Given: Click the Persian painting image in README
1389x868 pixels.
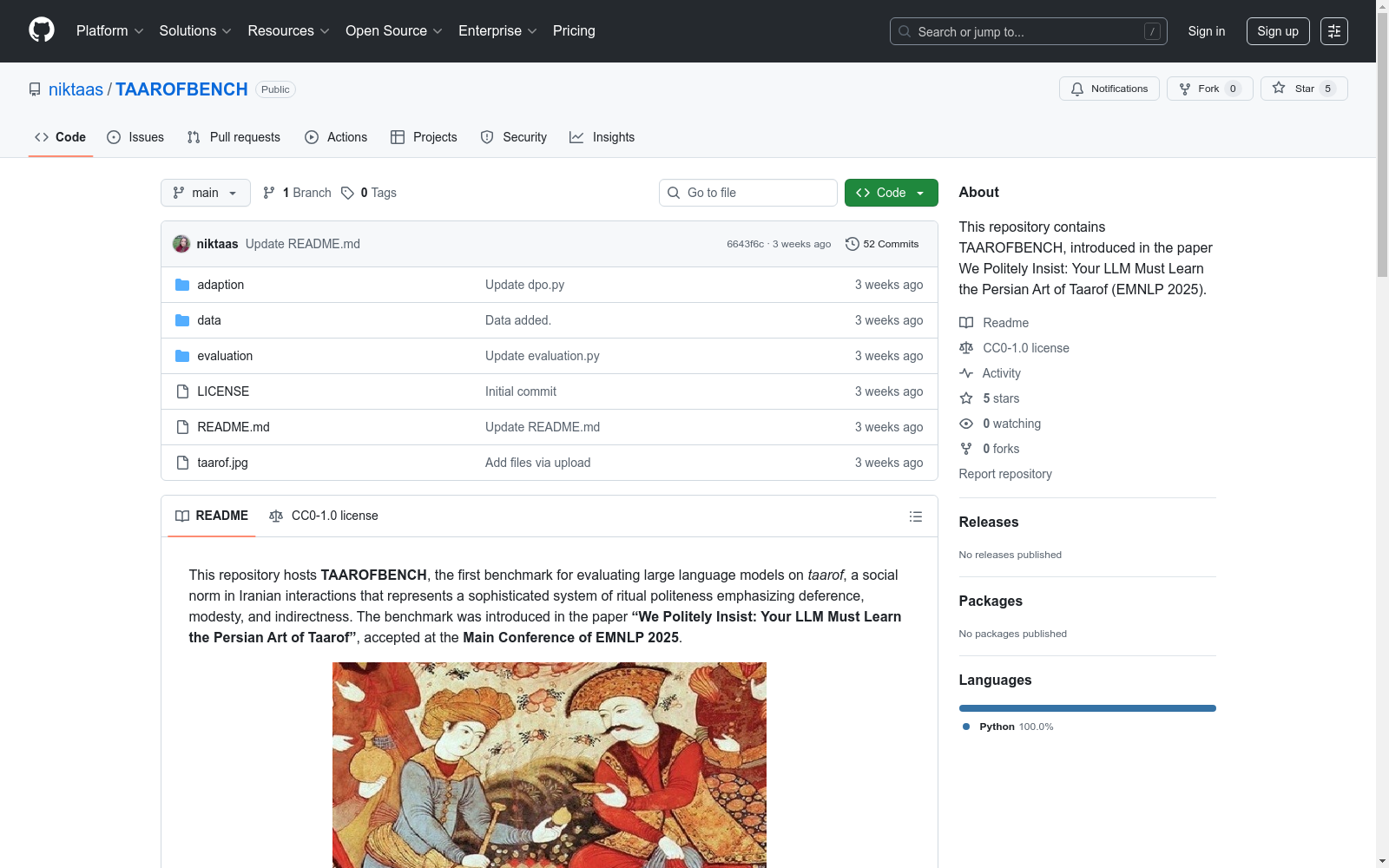Looking at the screenshot, I should click(550, 765).
